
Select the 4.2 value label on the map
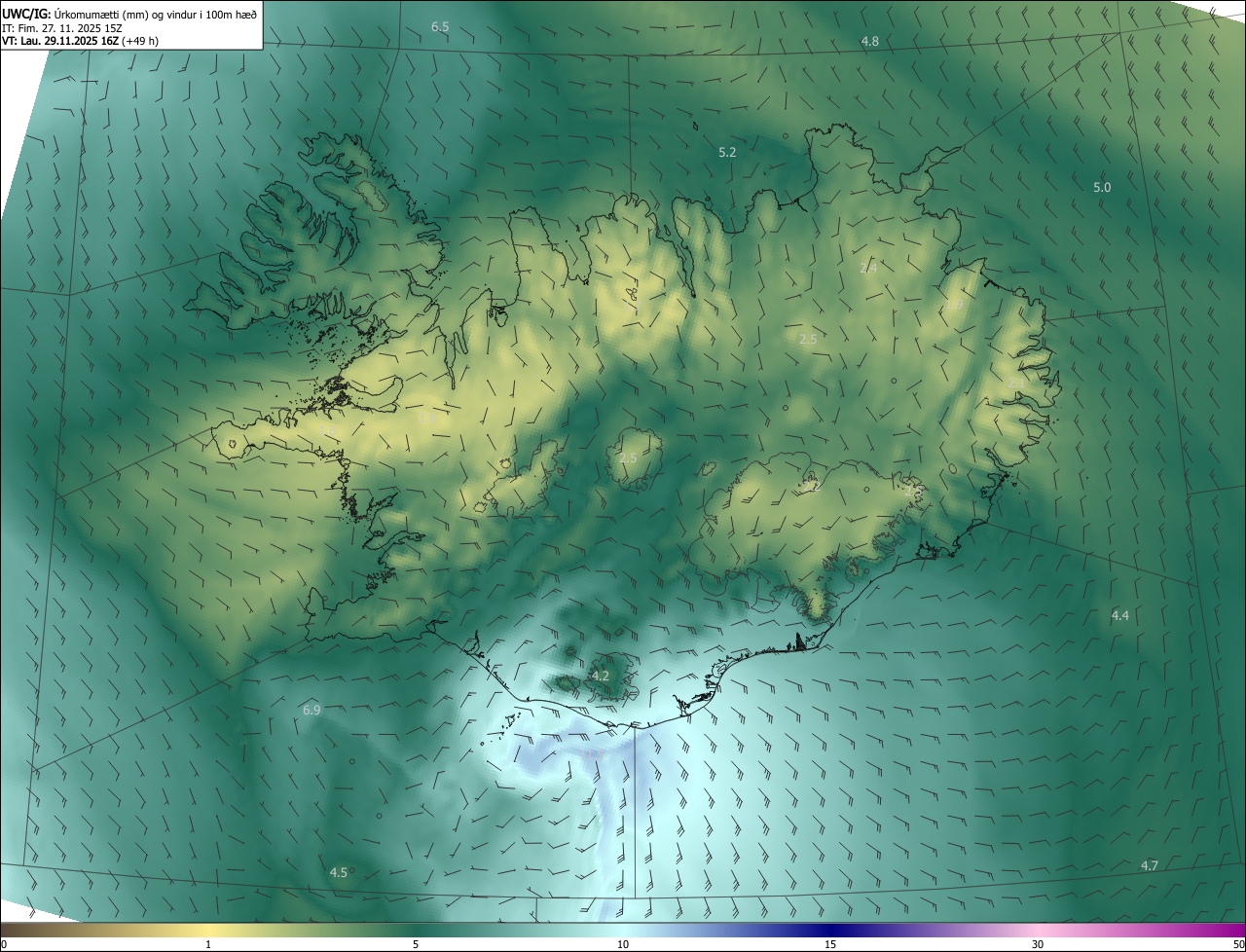(601, 676)
